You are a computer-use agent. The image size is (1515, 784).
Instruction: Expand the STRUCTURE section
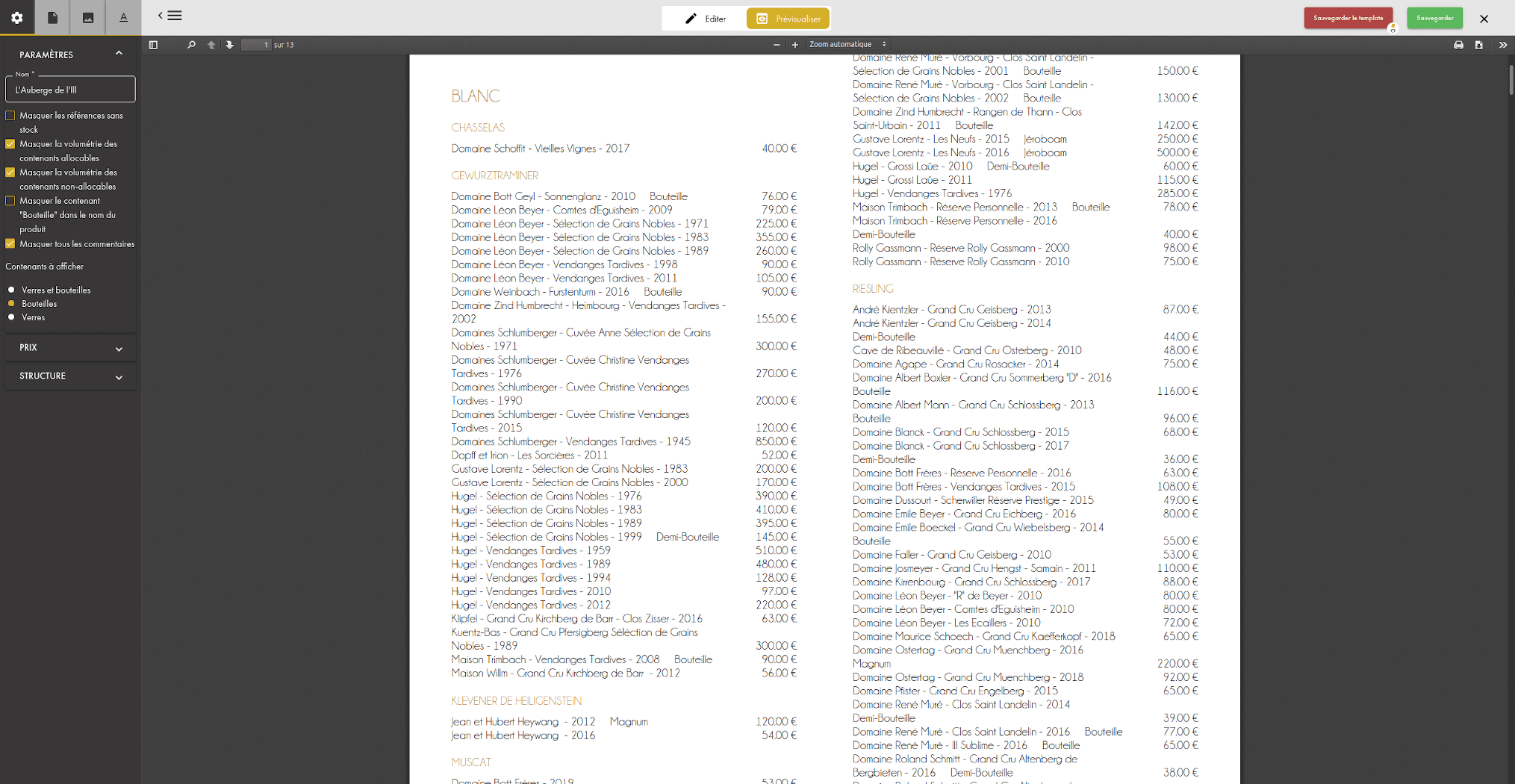point(70,376)
